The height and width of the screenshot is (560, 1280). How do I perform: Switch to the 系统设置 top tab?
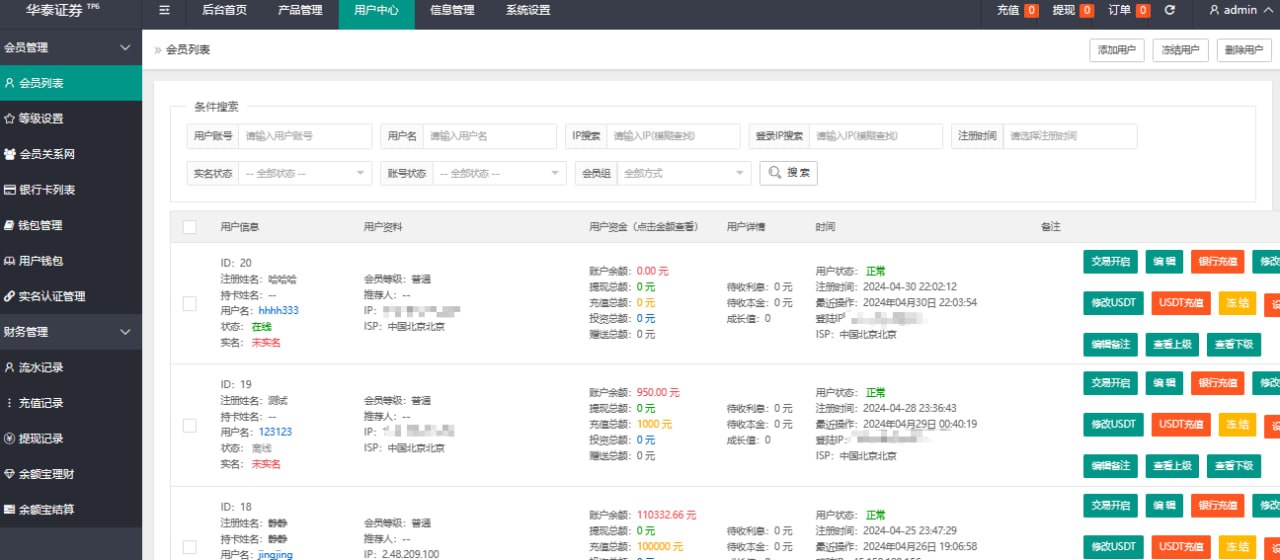coord(528,11)
